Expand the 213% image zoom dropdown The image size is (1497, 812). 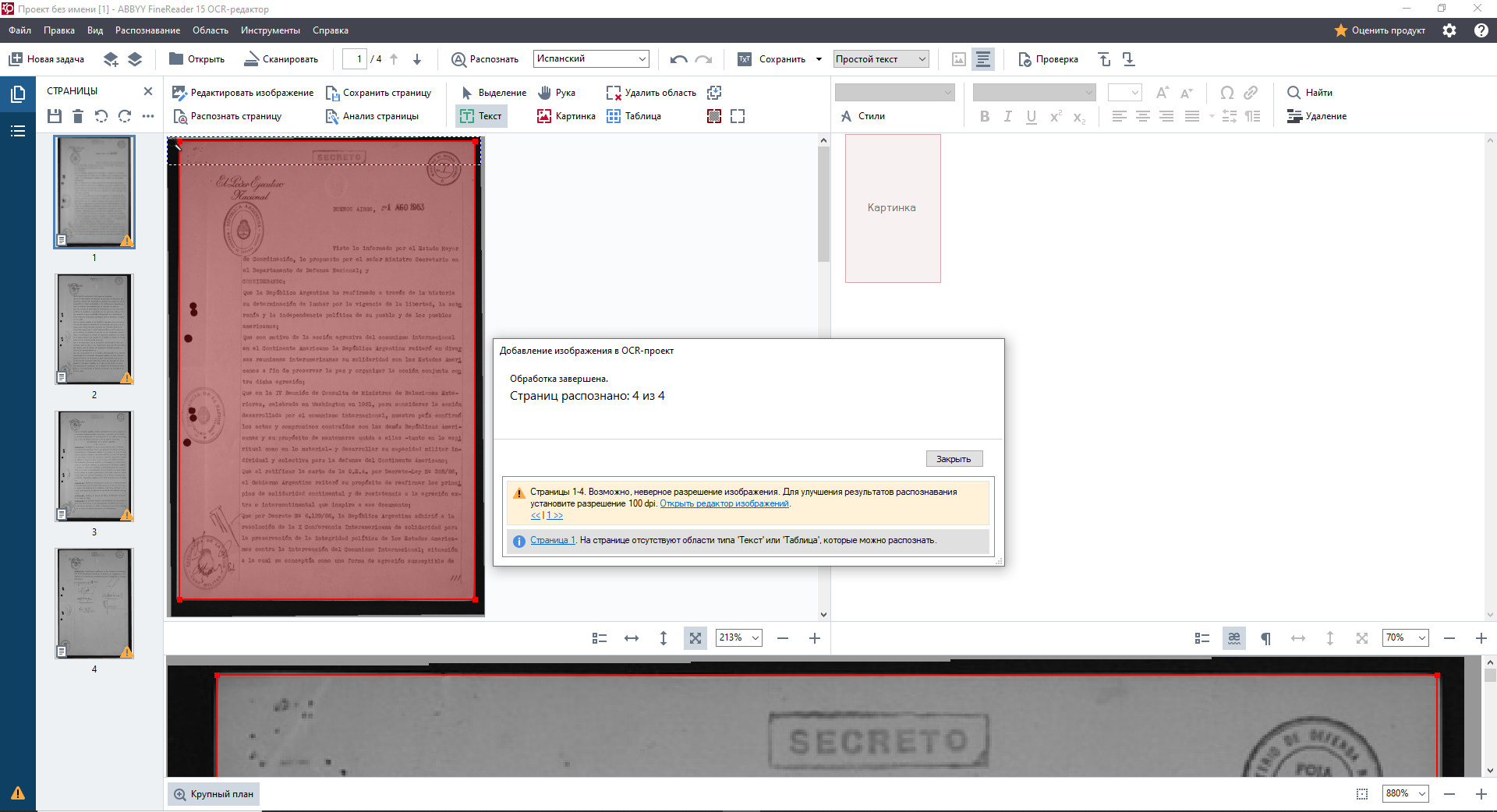pyautogui.click(x=755, y=638)
